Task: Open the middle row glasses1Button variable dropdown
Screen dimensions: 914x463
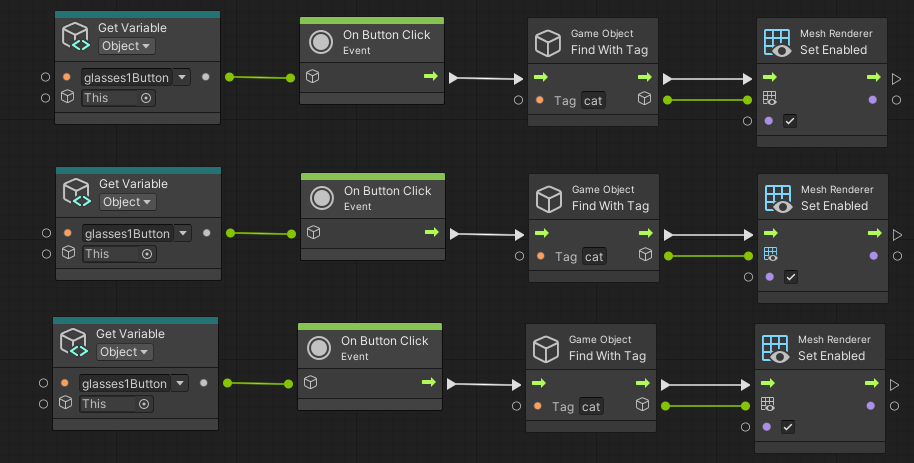Action: [182, 234]
